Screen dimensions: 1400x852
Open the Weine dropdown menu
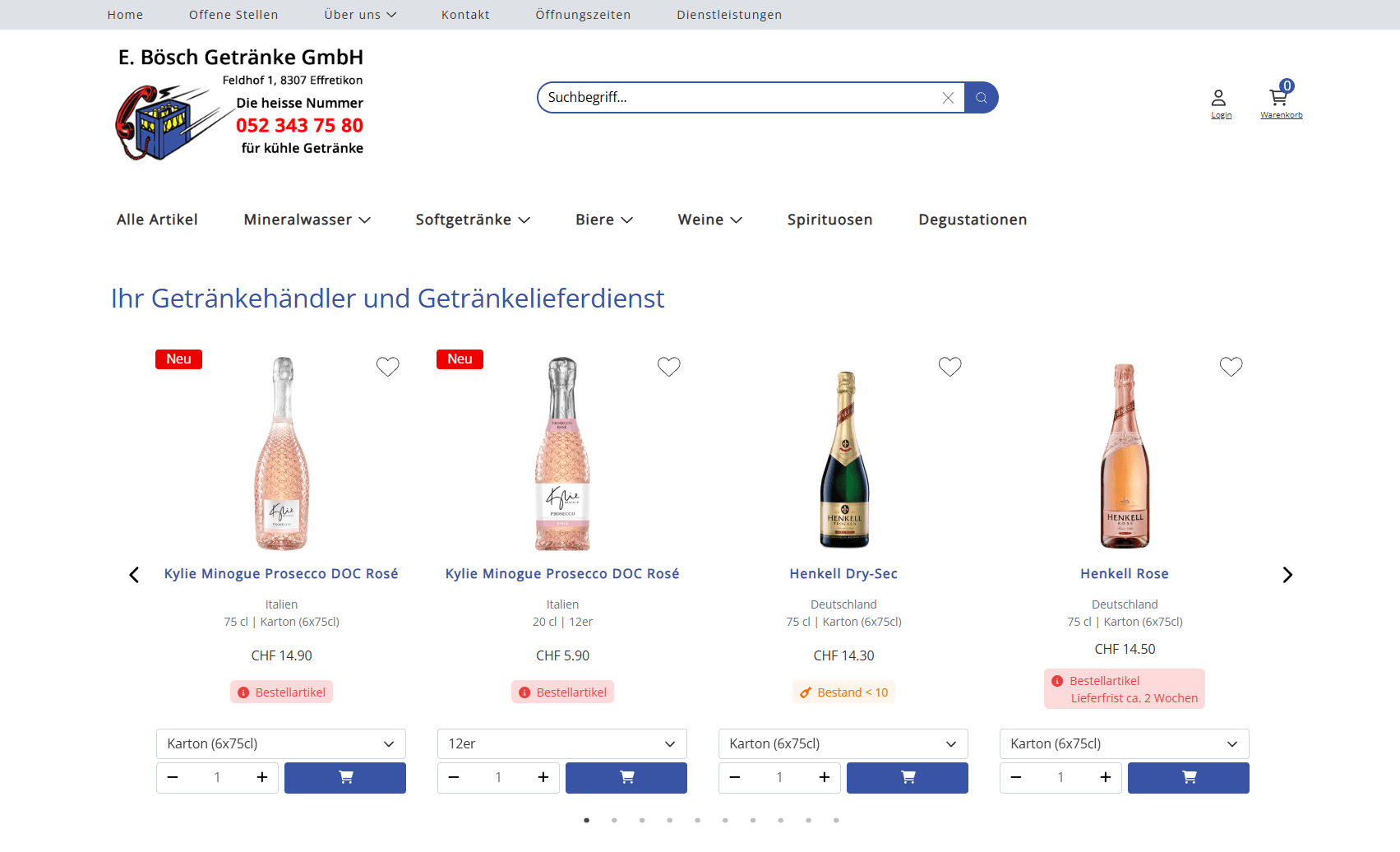[x=709, y=220]
